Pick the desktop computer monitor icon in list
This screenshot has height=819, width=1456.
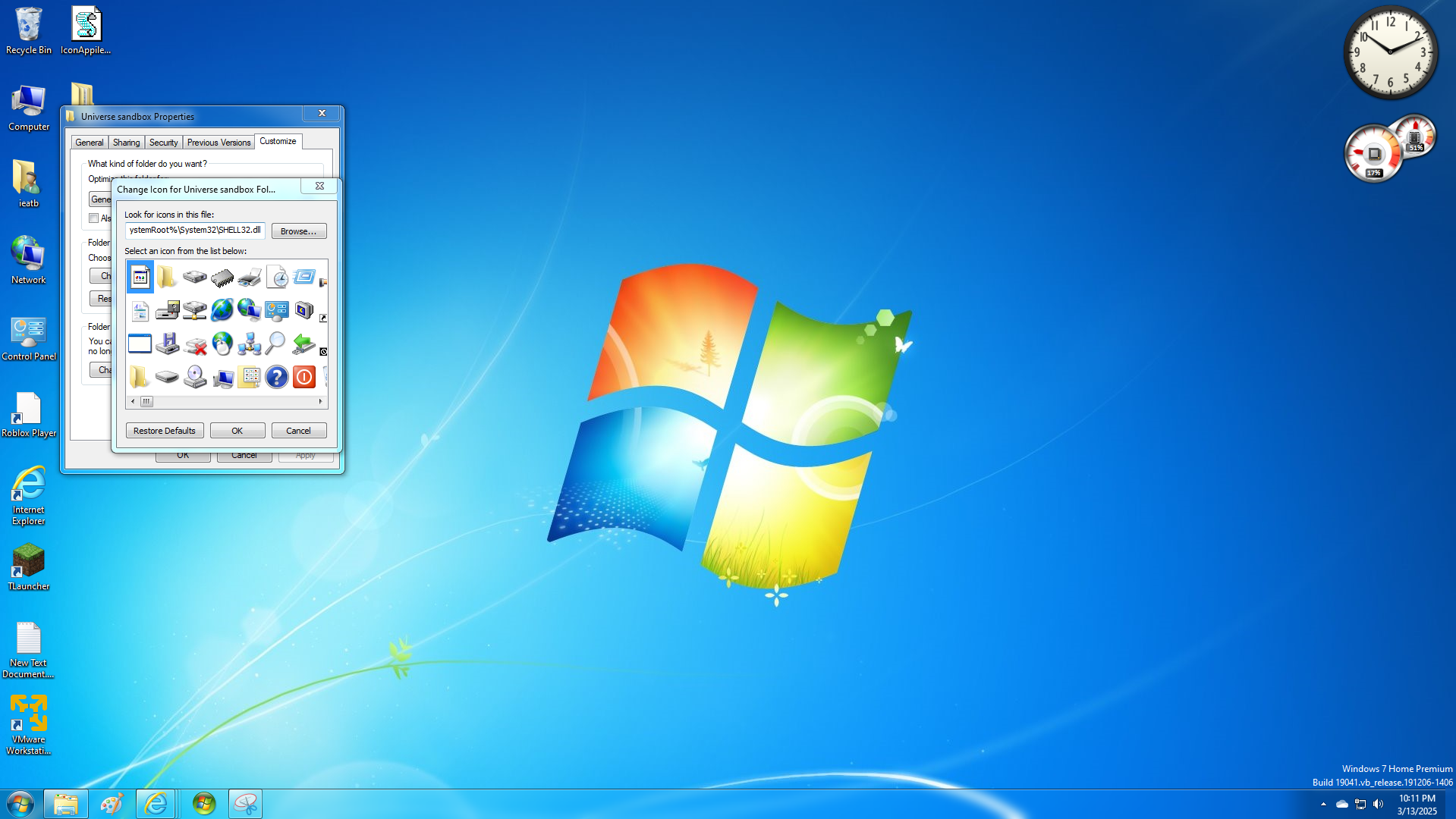[222, 378]
